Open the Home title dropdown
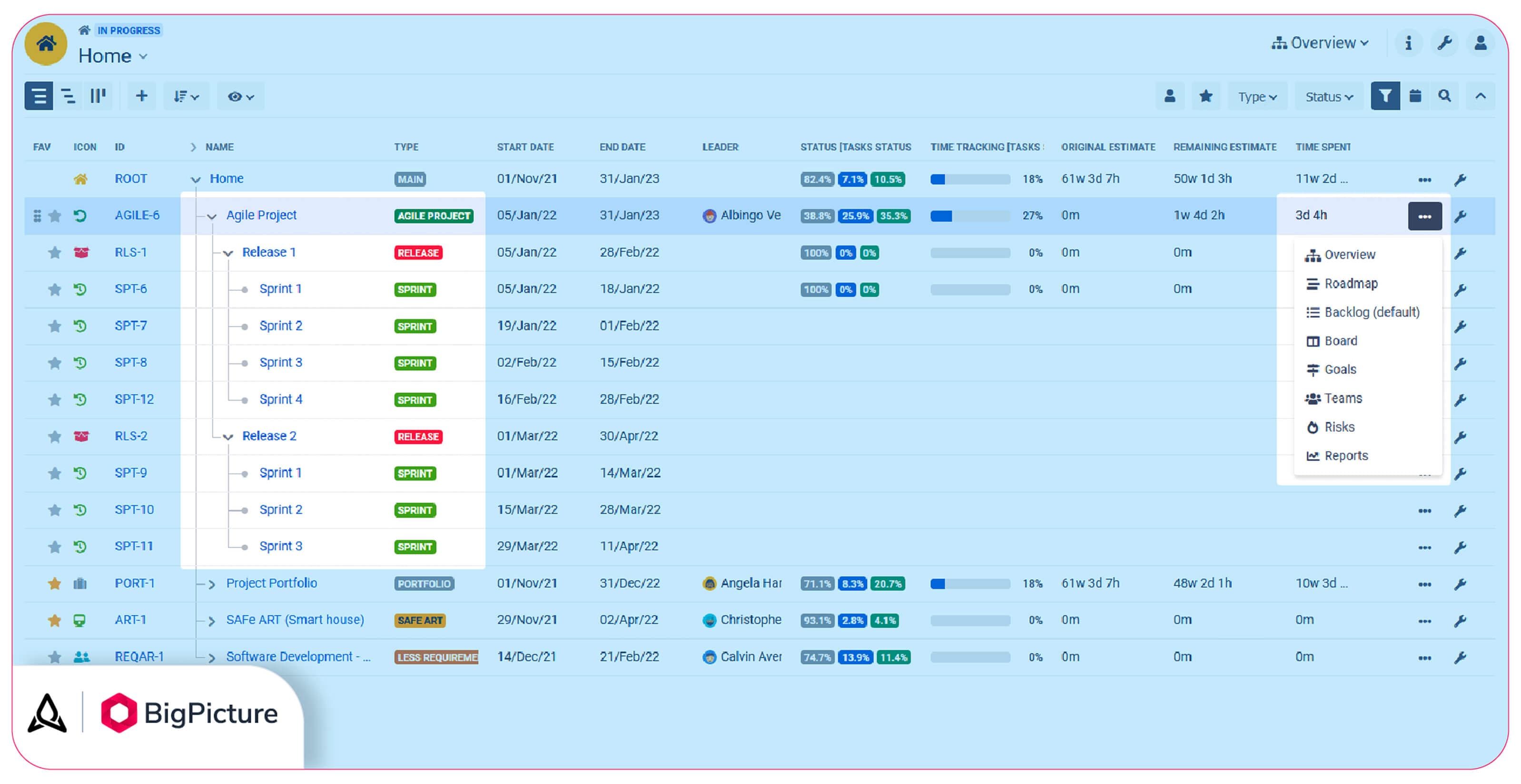 (113, 56)
